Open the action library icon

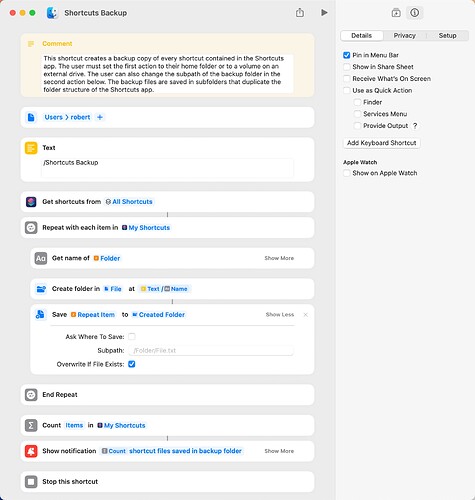point(396,13)
